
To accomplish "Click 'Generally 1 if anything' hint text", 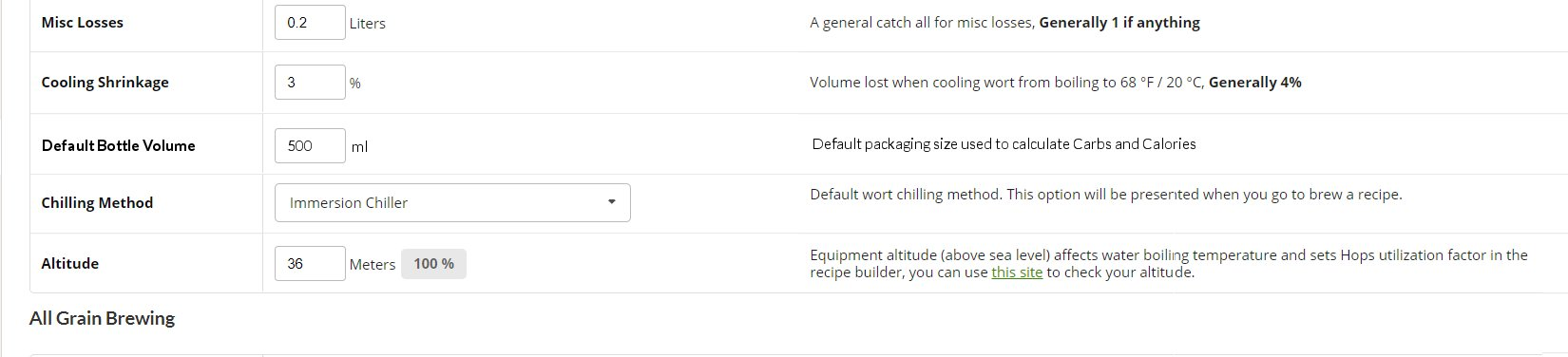I will (x=1119, y=22).
